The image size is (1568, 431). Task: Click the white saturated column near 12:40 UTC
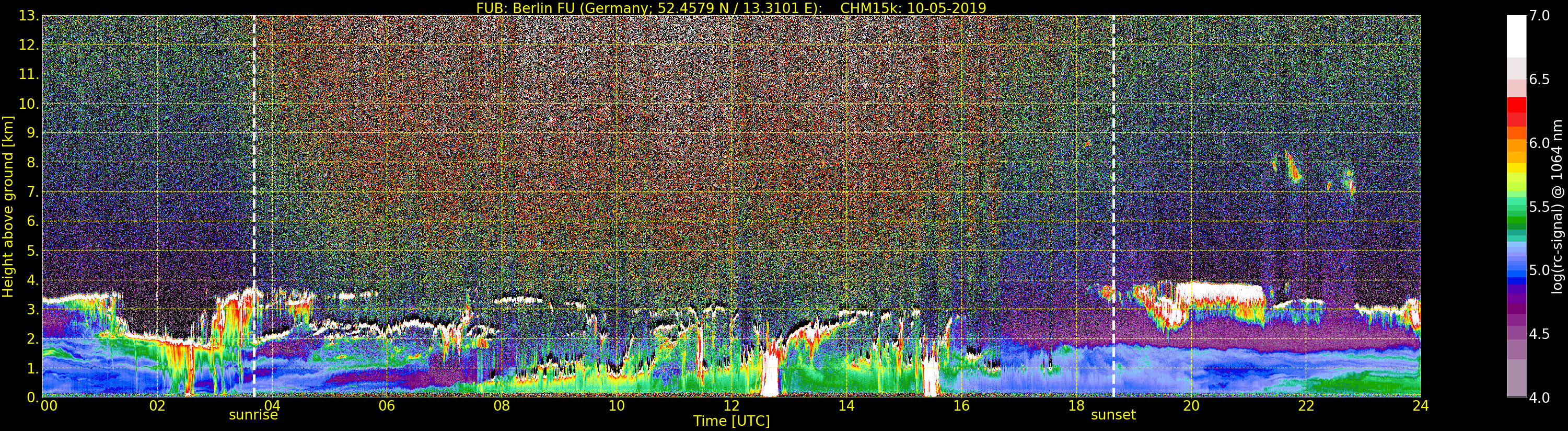[770, 378]
